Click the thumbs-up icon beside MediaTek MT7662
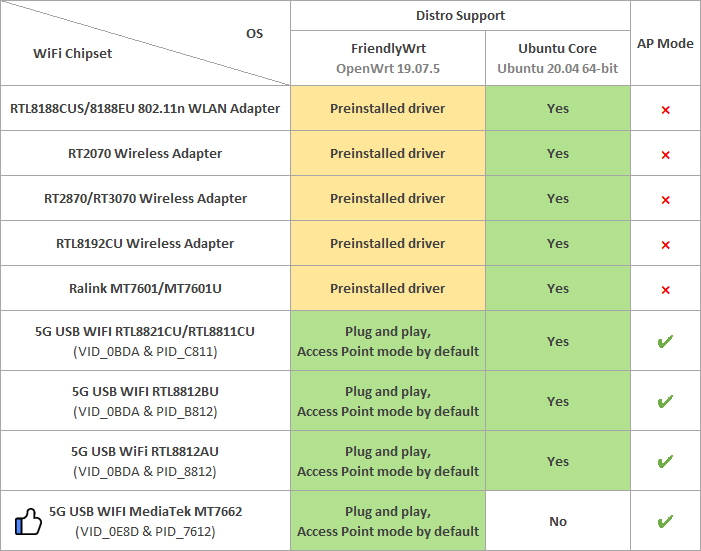This screenshot has height=551, width=701. click(28, 521)
